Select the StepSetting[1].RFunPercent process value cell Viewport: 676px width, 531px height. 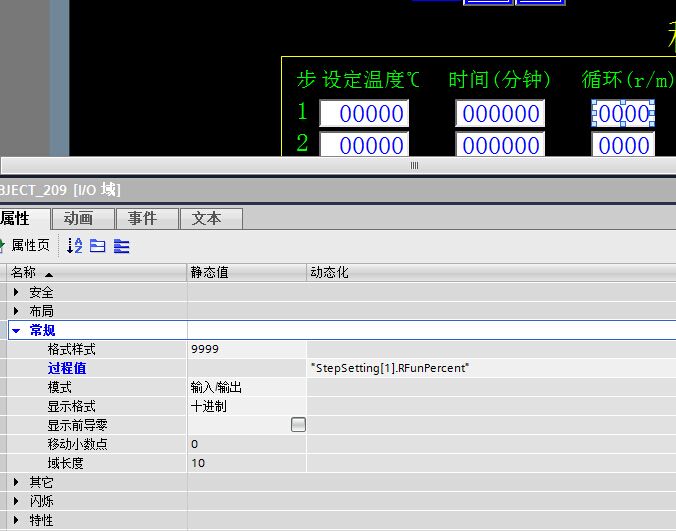491,368
